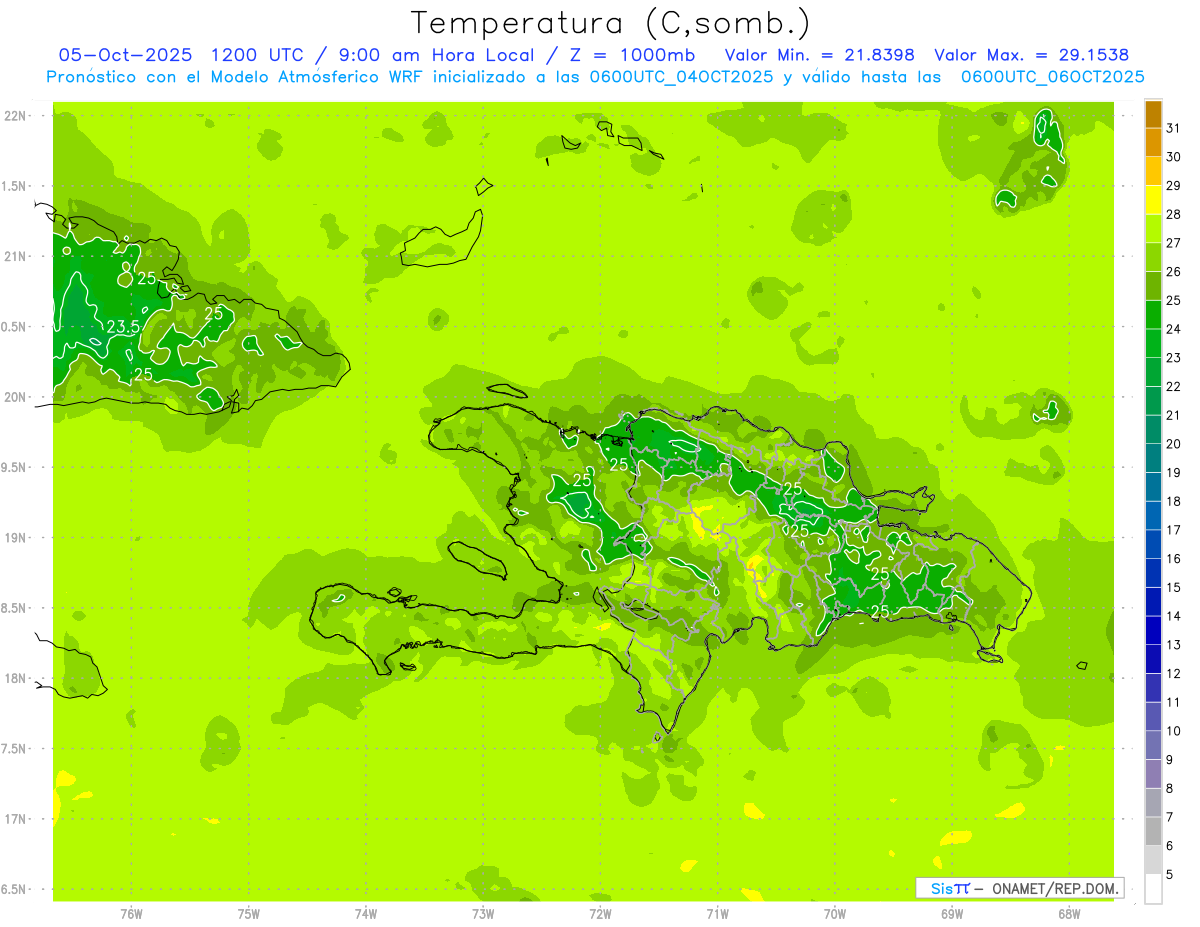Click the 23.5 contour label over Cuba

[x=122, y=327]
